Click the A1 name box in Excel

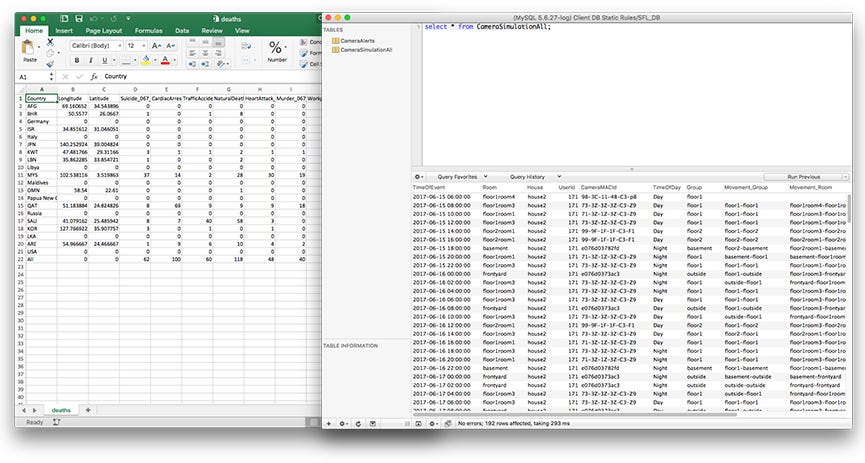coord(33,77)
